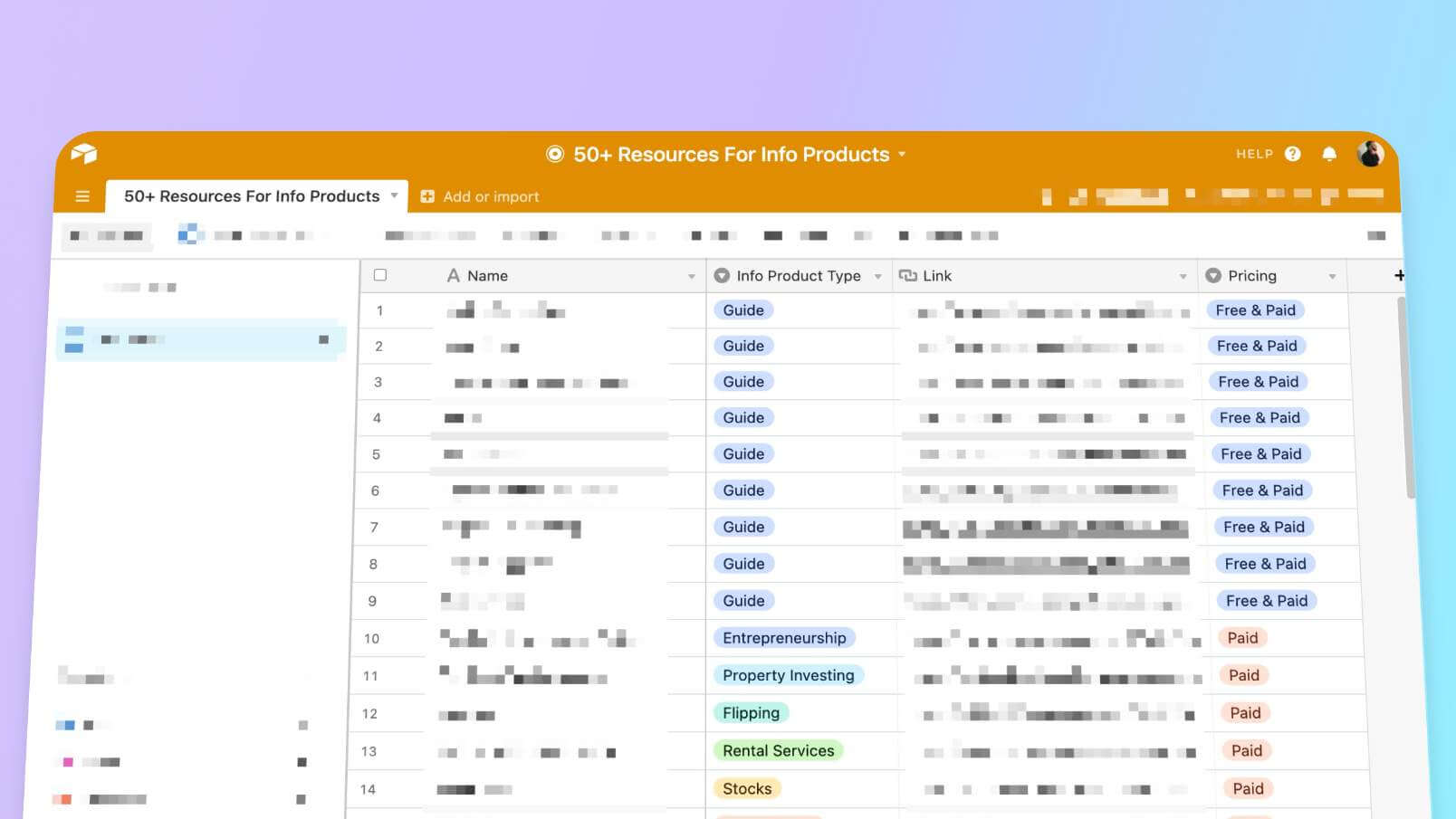
Task: Click the HELP link
Action: (1254, 154)
